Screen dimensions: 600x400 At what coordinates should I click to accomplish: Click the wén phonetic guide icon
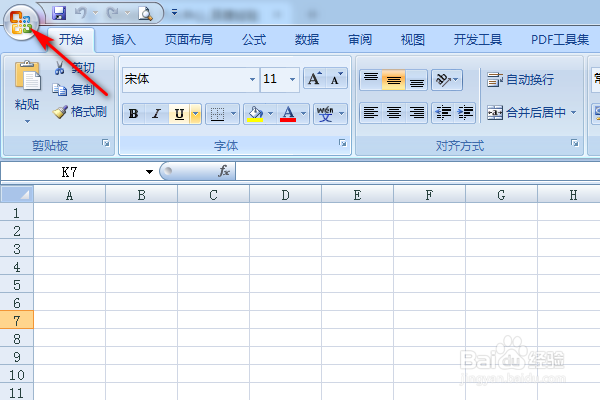click(x=325, y=114)
